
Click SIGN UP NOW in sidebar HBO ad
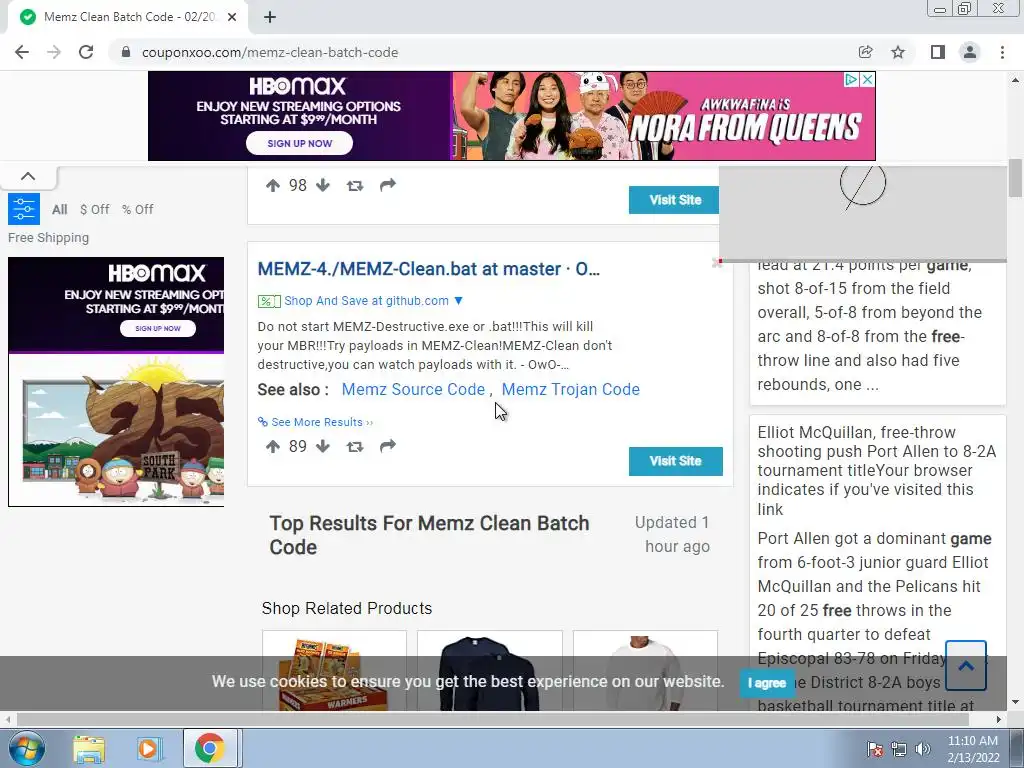[157, 328]
